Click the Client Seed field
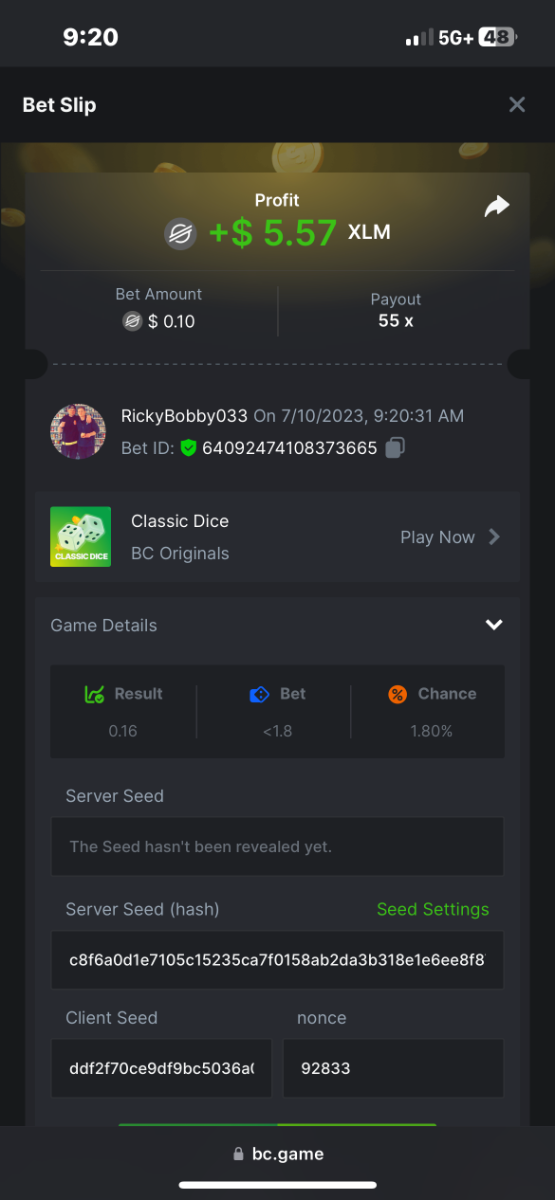Viewport: 555px width, 1200px height. pyautogui.click(x=161, y=1068)
